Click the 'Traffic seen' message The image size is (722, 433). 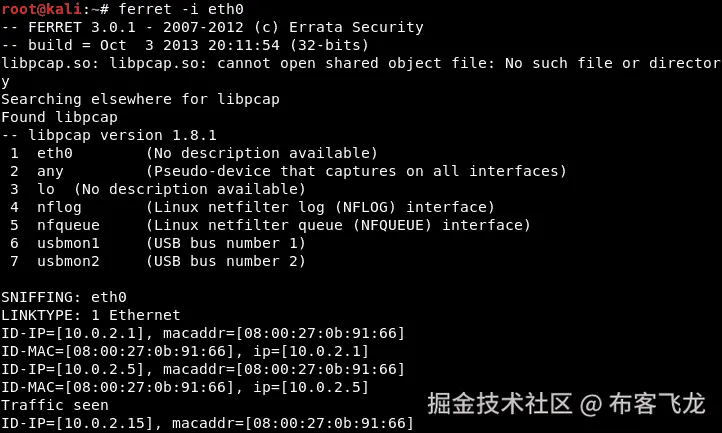pyautogui.click(x=54, y=405)
